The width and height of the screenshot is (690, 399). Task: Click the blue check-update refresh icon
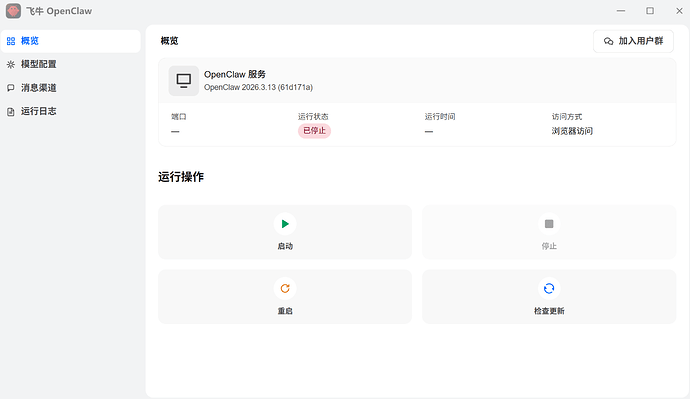pyautogui.click(x=549, y=289)
